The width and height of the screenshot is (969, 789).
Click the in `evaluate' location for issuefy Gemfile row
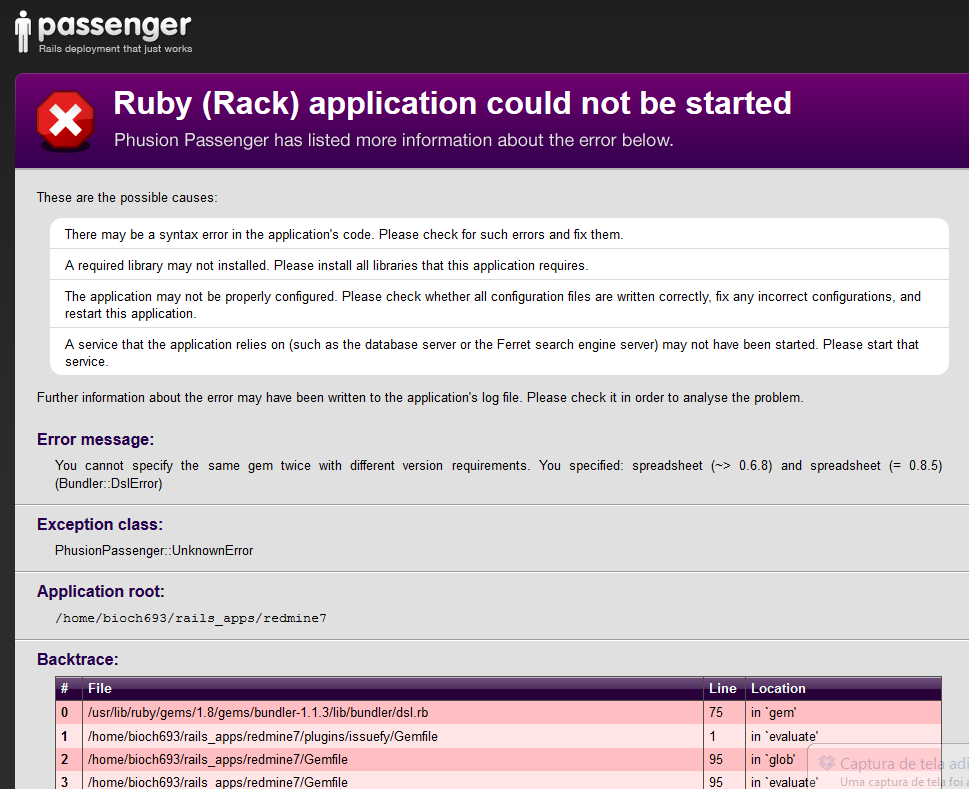(784, 736)
